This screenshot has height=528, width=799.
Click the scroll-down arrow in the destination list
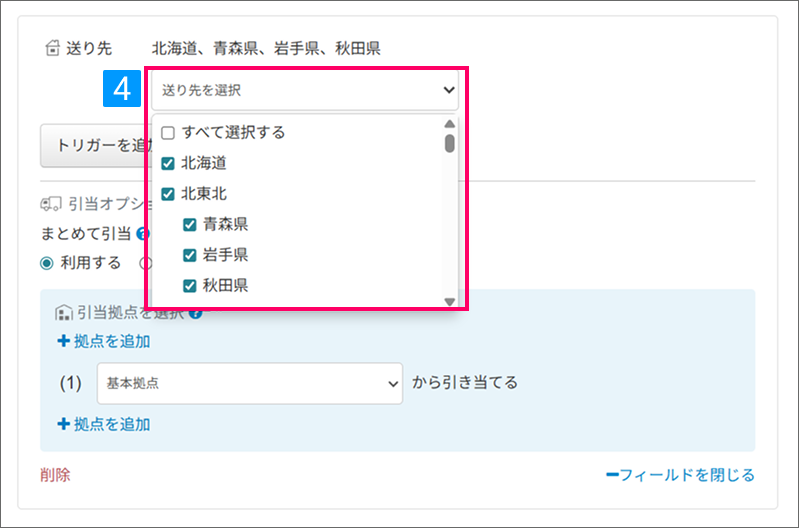(450, 301)
